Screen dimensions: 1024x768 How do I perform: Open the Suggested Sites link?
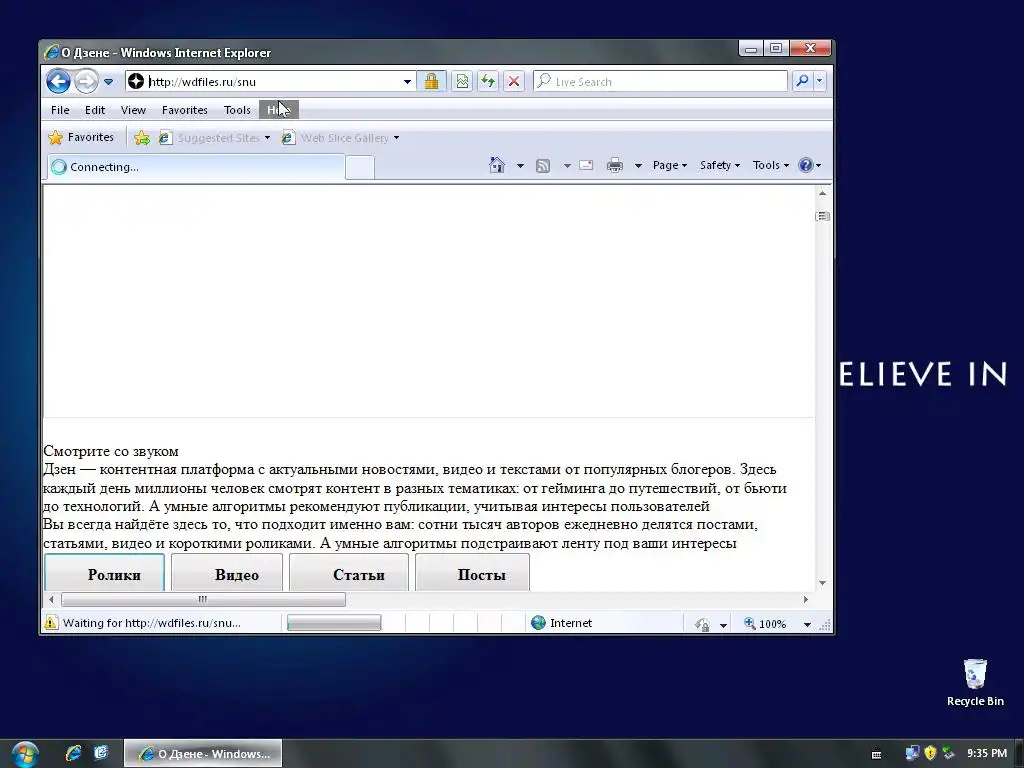point(215,138)
